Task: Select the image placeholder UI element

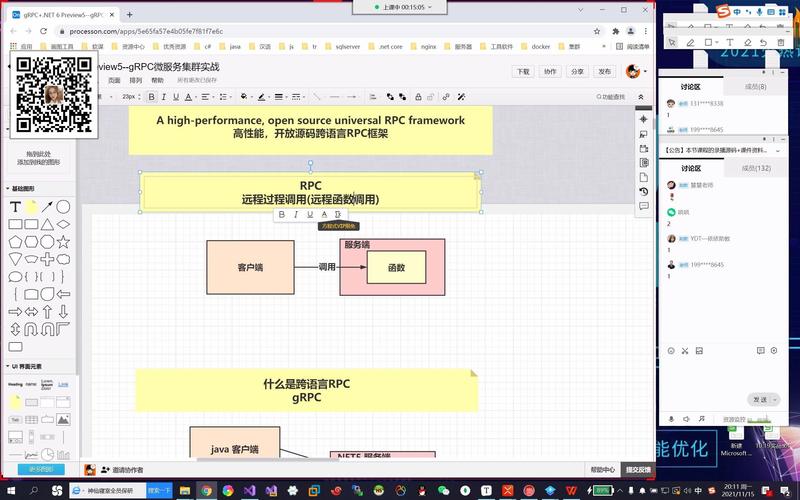Action: [63, 419]
